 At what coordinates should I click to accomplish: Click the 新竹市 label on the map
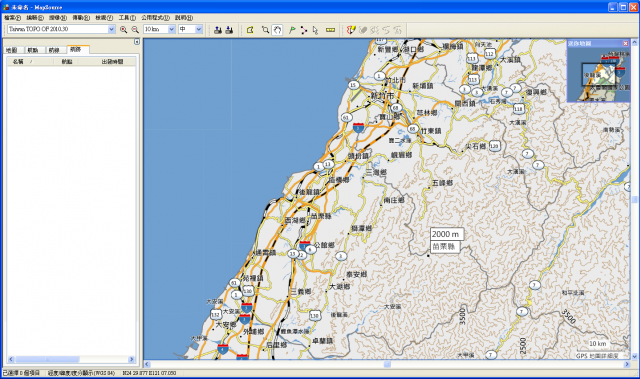coord(382,96)
